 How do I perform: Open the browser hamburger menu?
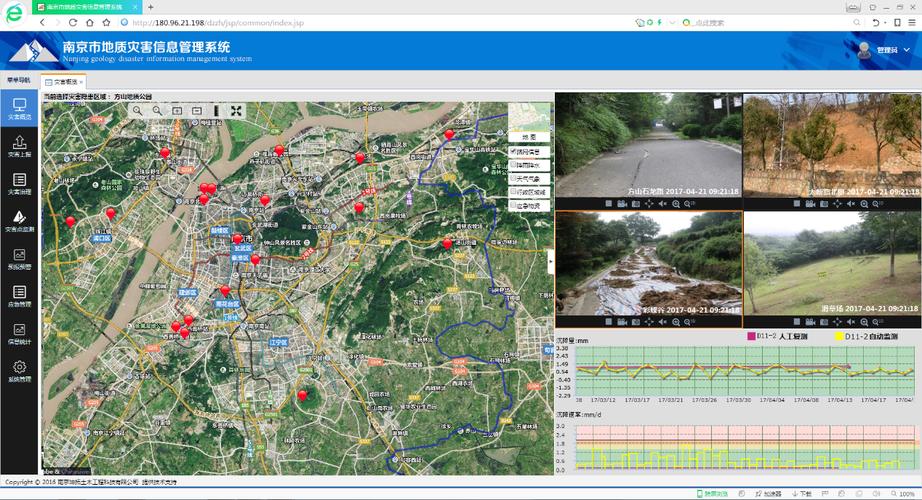(911, 22)
